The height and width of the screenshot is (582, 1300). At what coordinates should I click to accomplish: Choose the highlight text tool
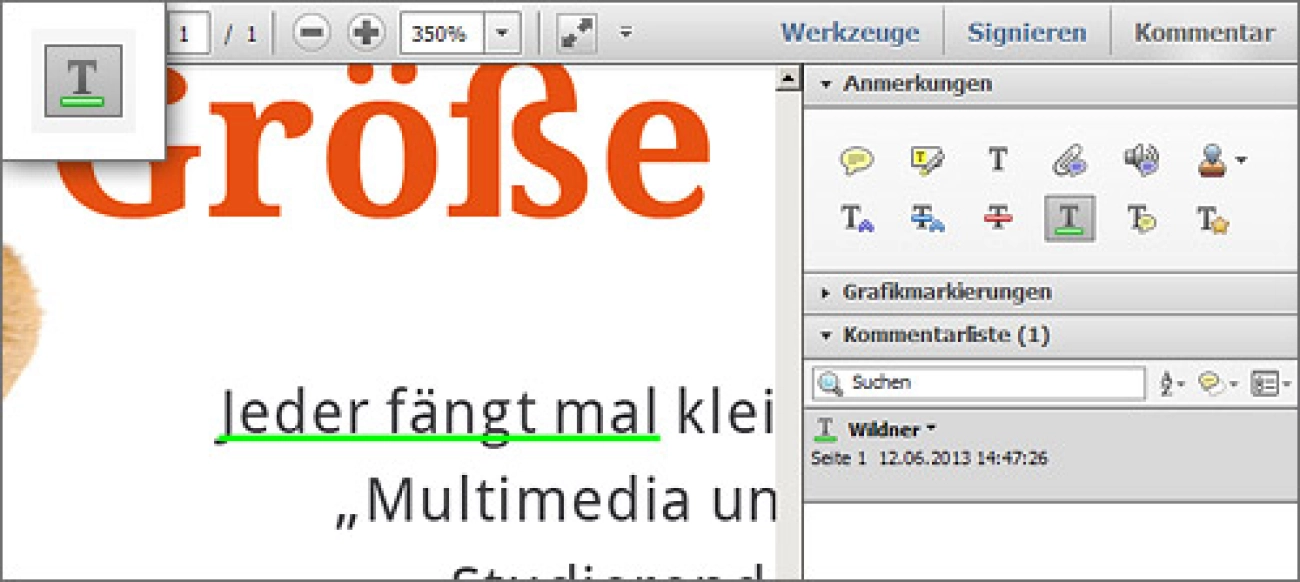pyautogui.click(x=925, y=160)
